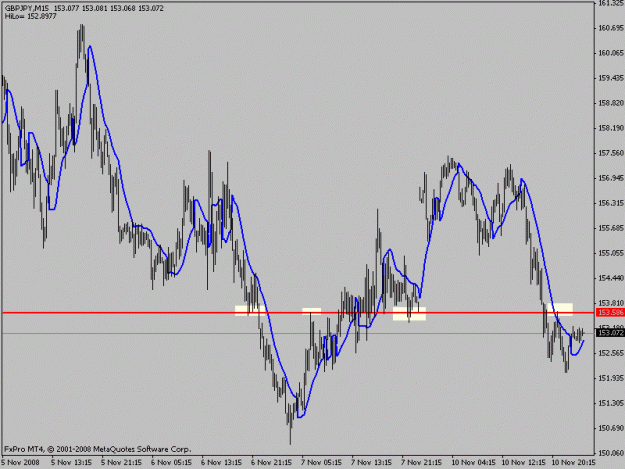
Task: Click the 156.945 price scale label
Action: 611,178
